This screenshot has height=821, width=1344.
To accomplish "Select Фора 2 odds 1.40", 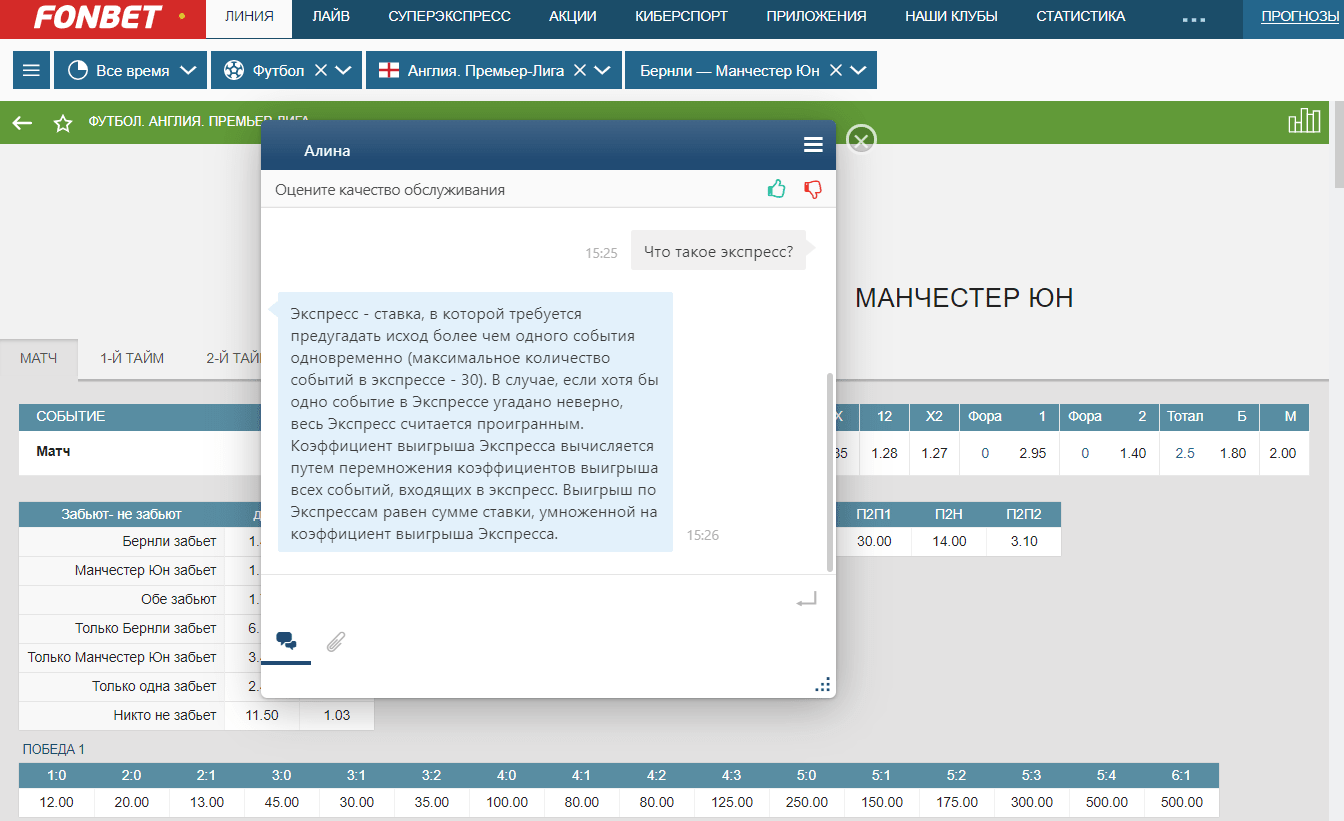I will 1133,453.
